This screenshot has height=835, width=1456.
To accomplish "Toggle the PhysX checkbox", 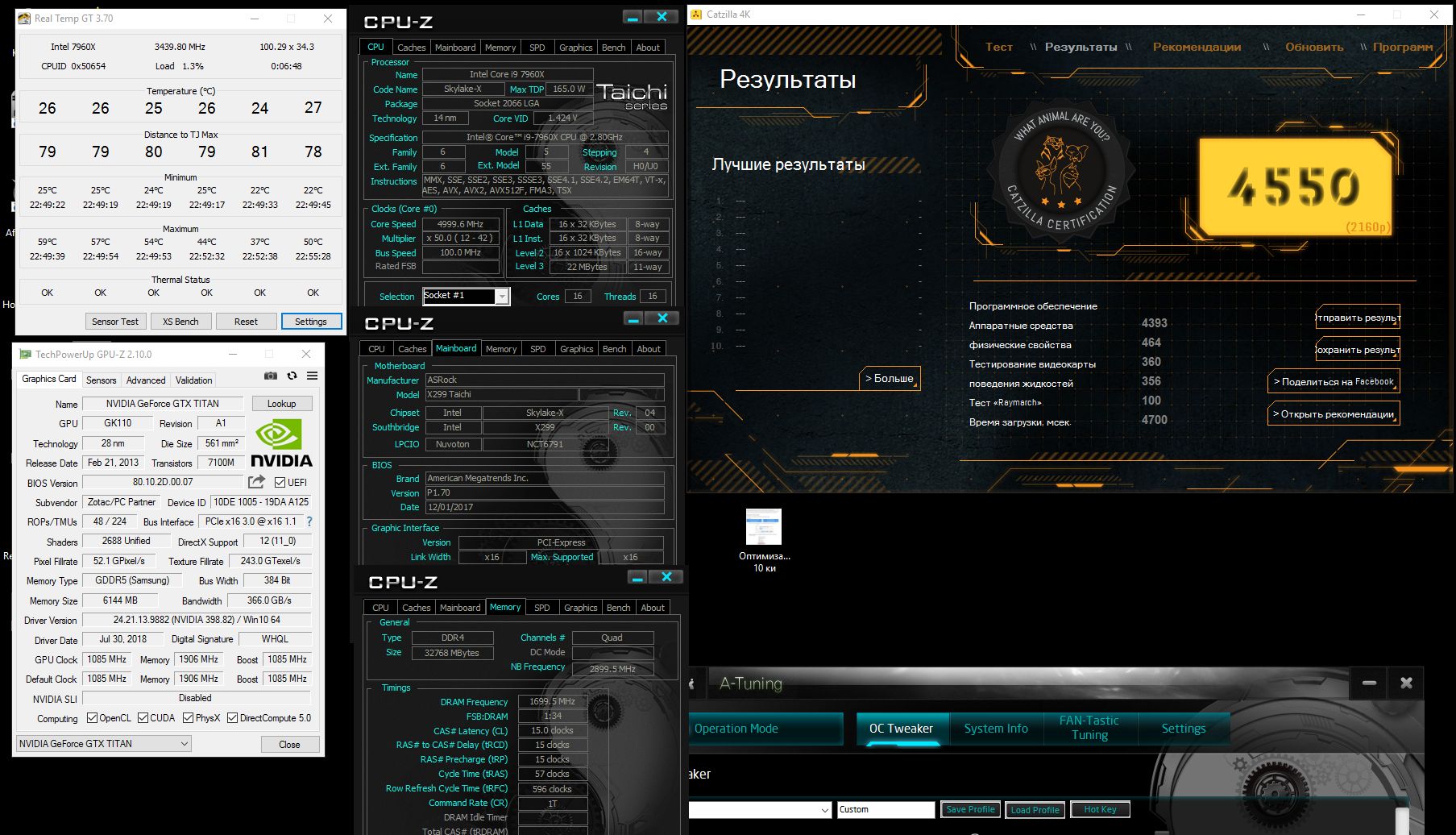I will pyautogui.click(x=188, y=718).
